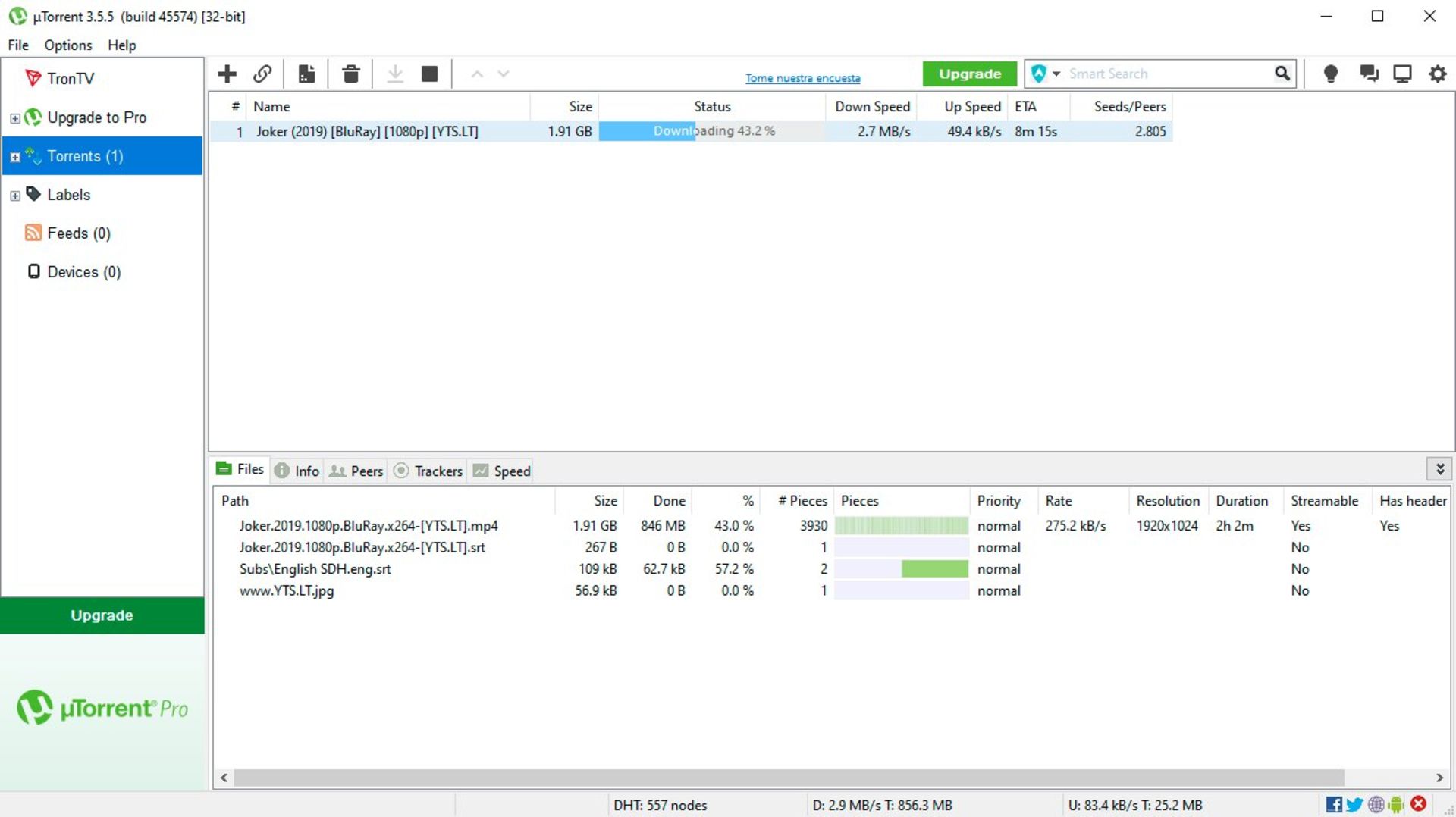Open the Options menu

pos(67,45)
